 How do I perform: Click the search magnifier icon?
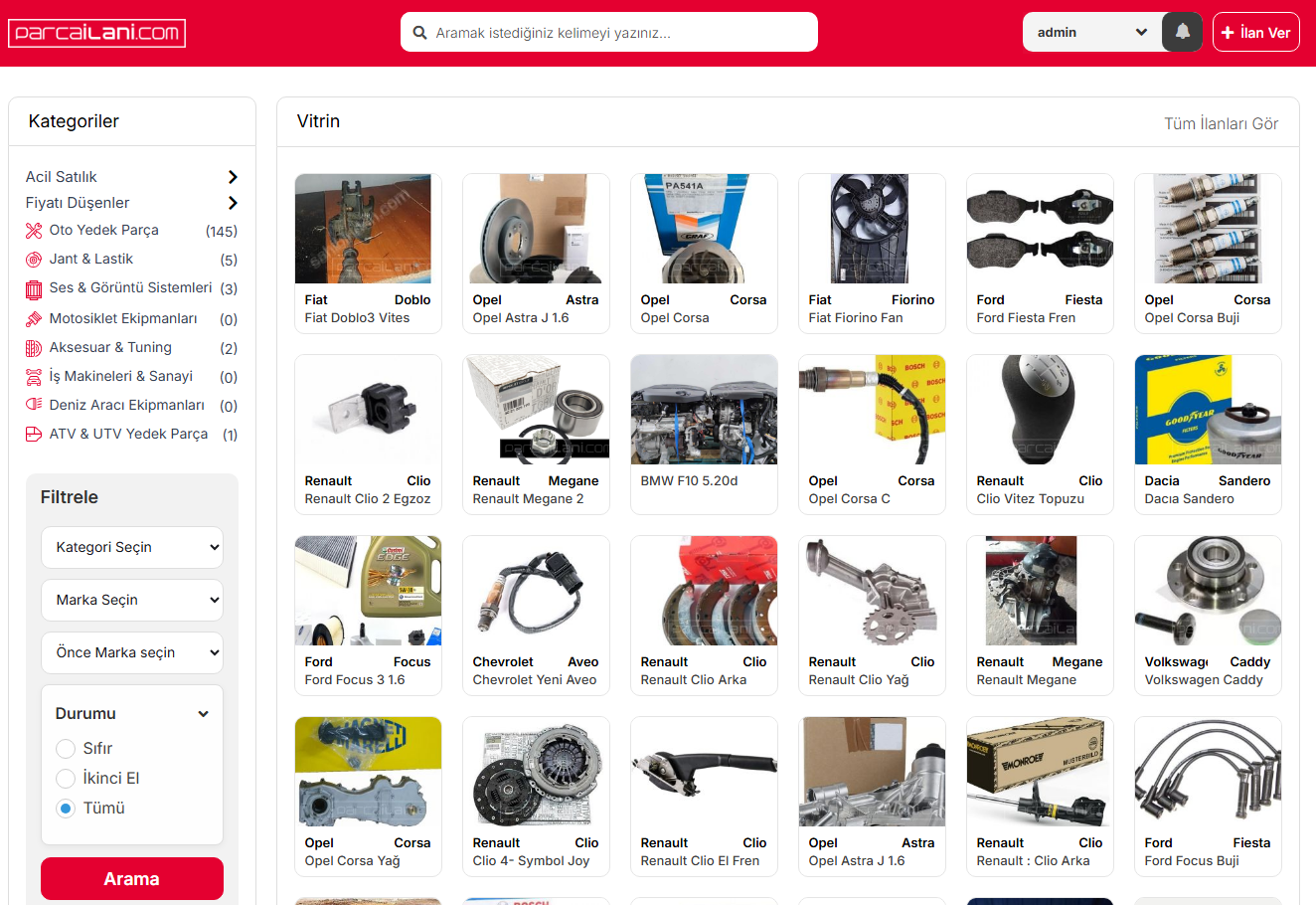(x=419, y=32)
